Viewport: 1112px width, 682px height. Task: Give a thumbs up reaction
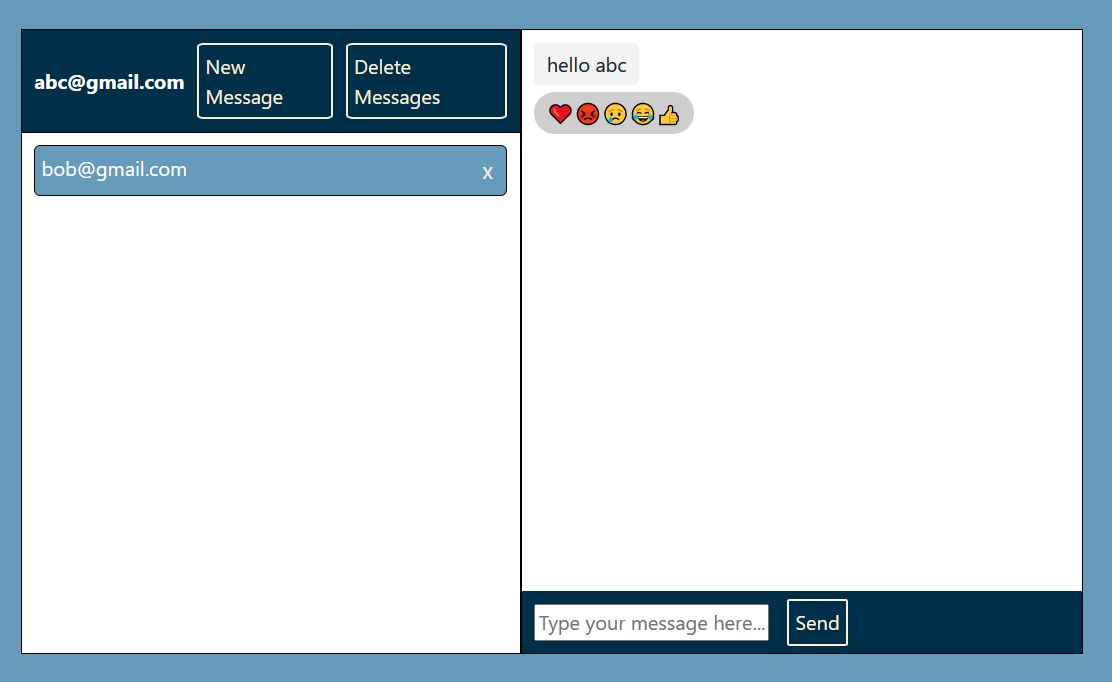(668, 113)
